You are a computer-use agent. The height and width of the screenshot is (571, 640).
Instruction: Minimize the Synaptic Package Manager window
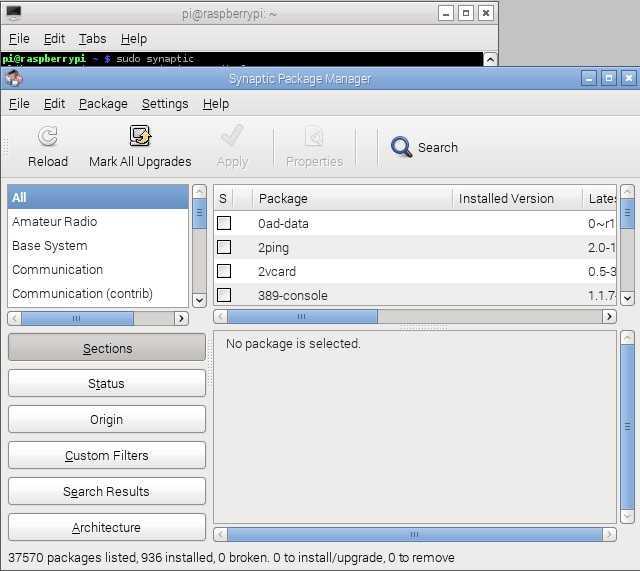click(589, 78)
